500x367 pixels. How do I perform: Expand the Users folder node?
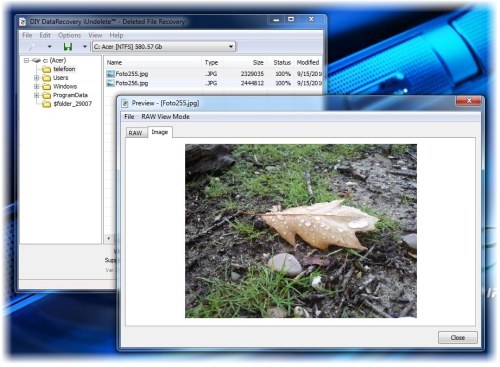point(36,78)
